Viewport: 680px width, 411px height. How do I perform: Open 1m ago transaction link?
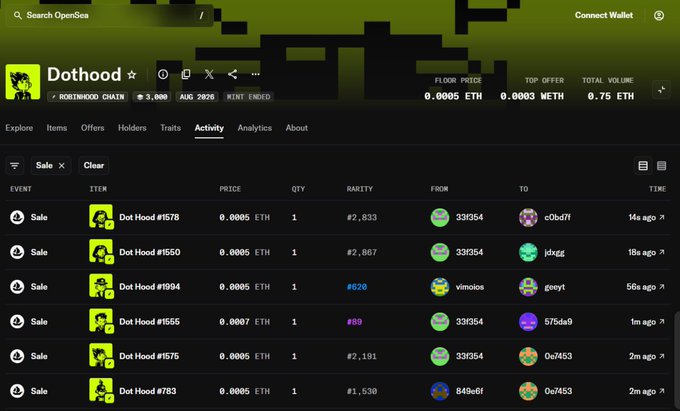647,322
